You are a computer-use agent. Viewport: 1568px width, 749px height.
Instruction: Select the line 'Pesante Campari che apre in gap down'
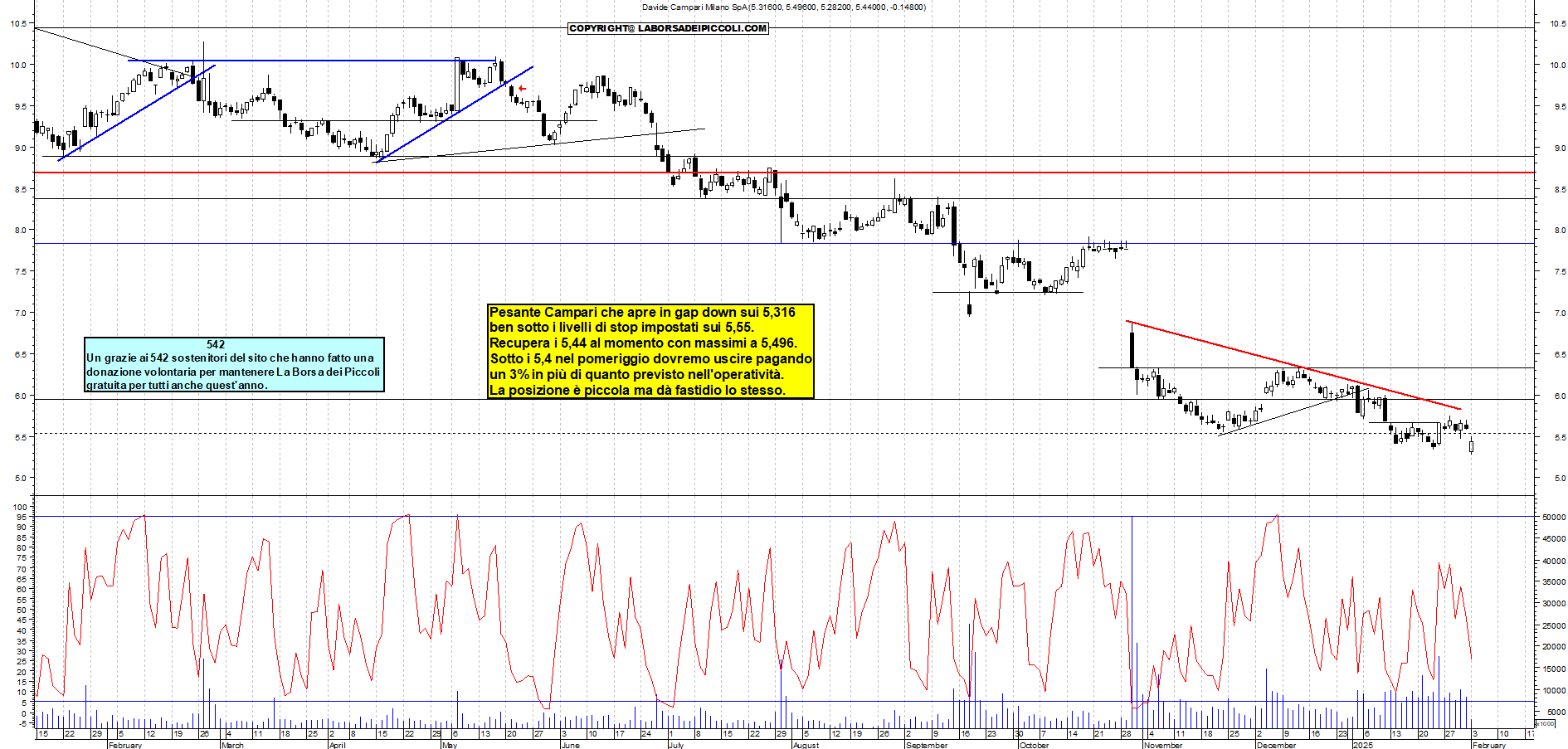click(x=642, y=312)
